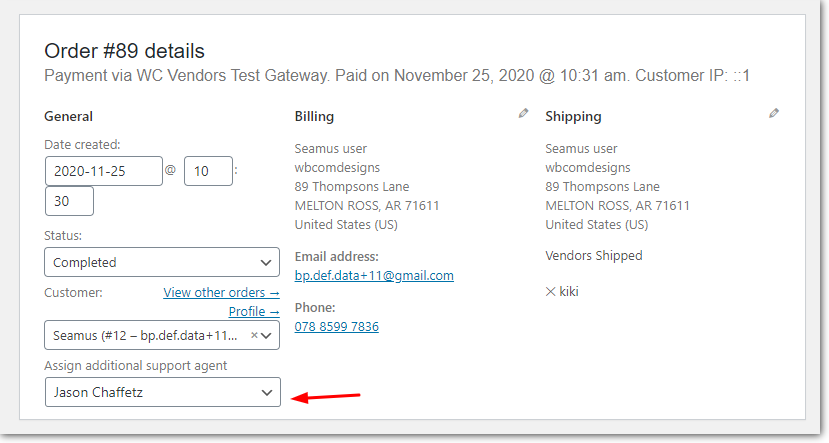Click the Billing section heading
The image size is (829, 443).
(314, 116)
